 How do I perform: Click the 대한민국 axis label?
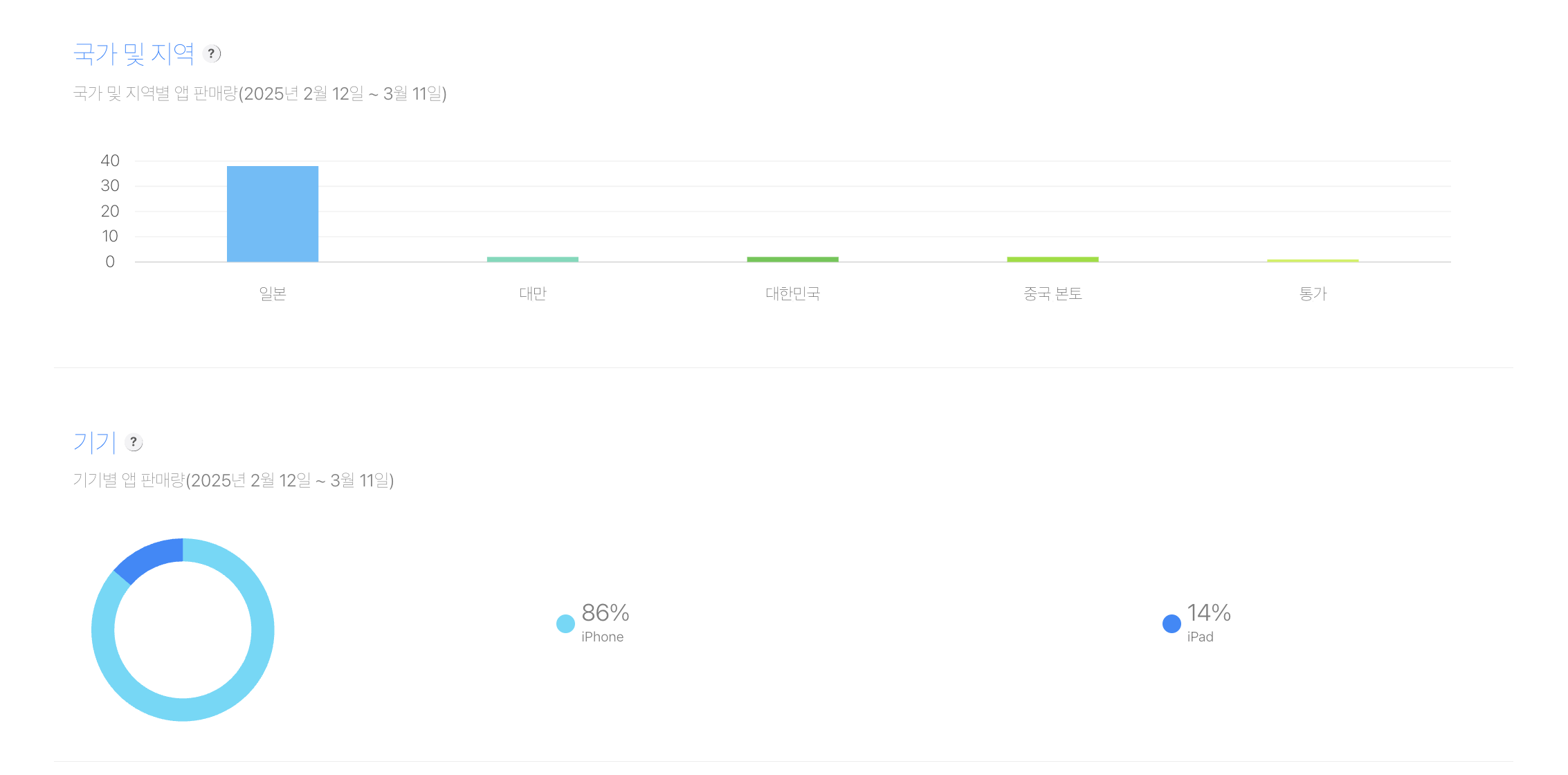(793, 293)
